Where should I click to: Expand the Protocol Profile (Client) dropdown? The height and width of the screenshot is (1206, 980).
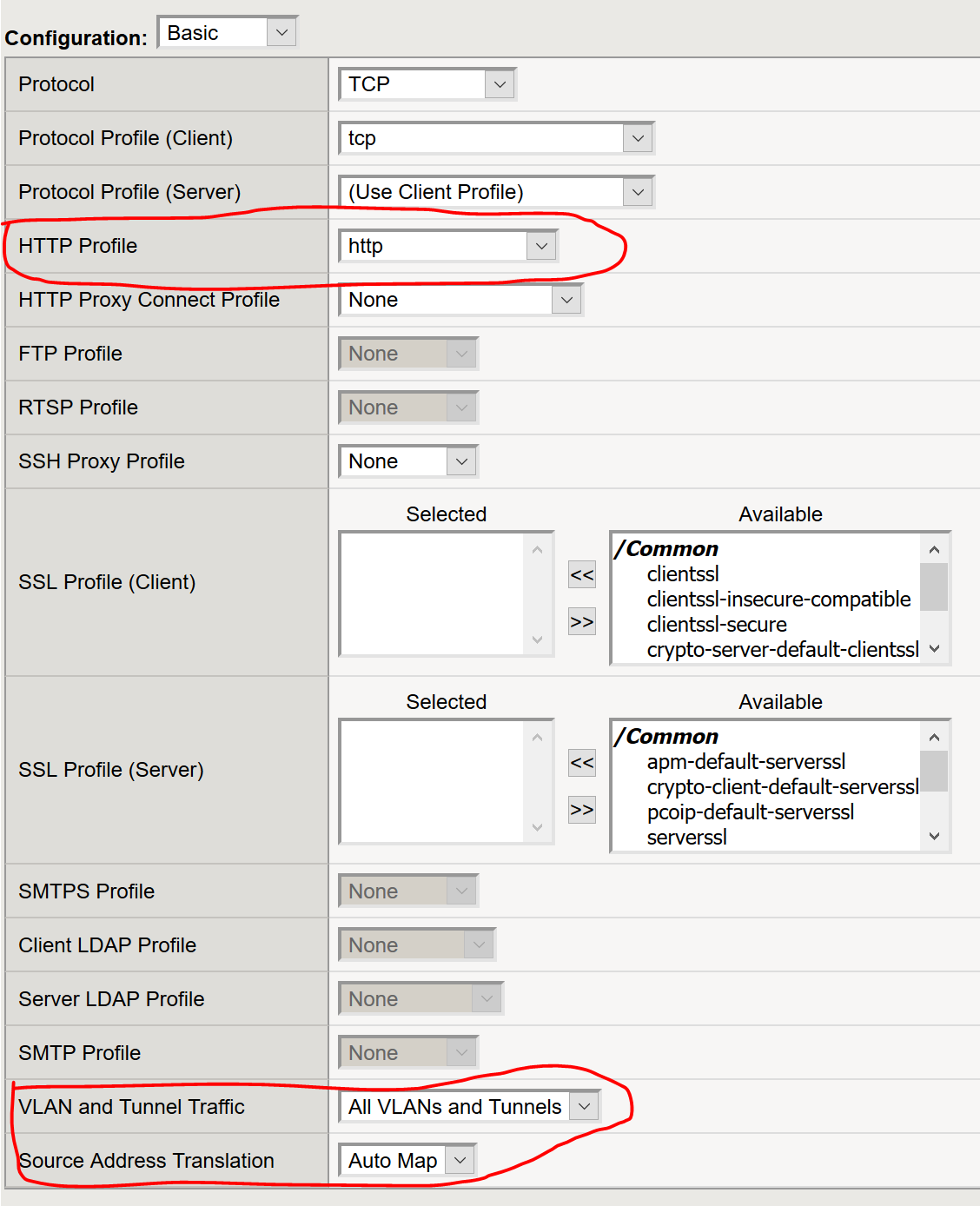click(x=495, y=138)
